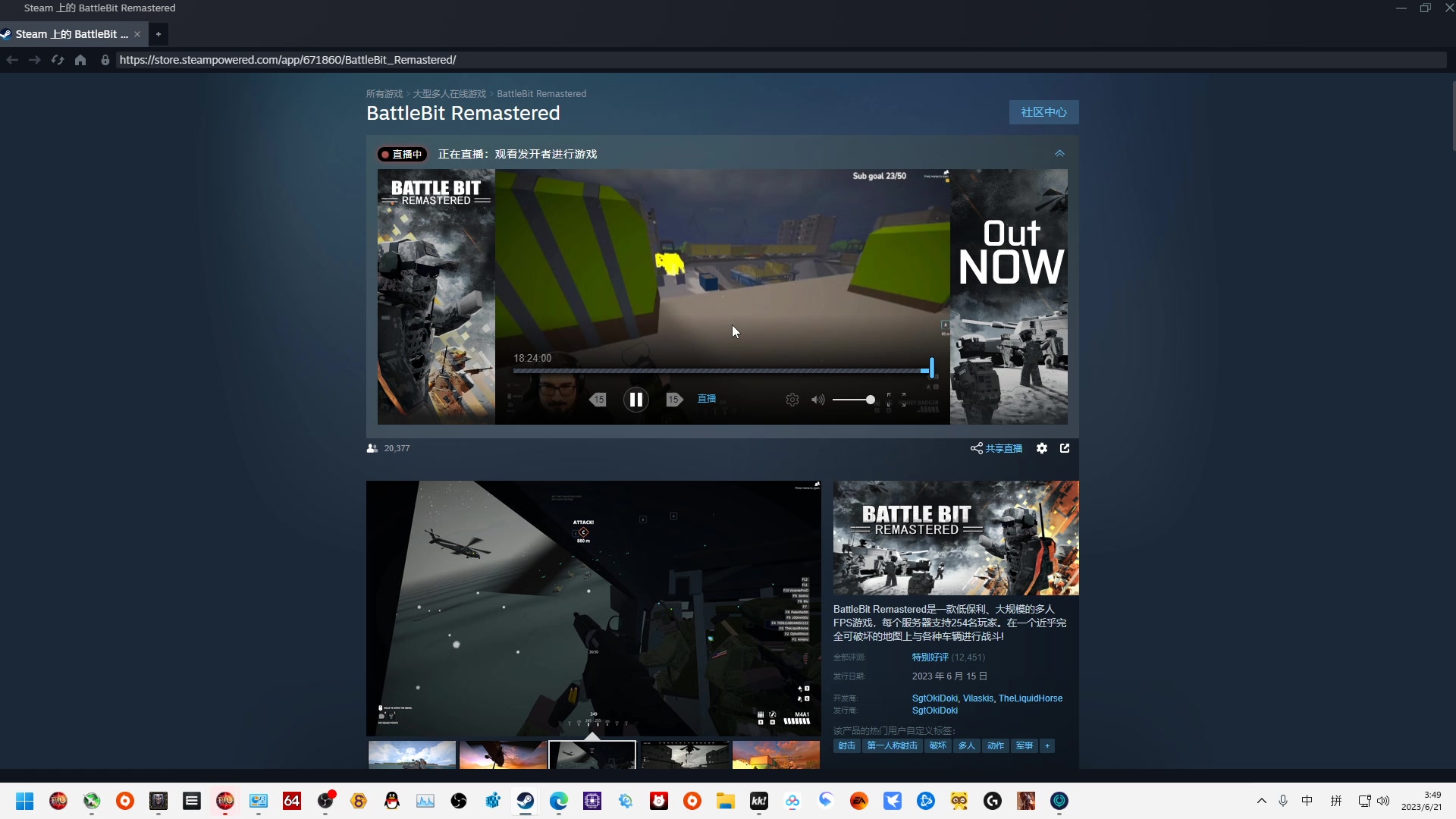Open File Explorer folder in taskbar
The height and width of the screenshot is (819, 1456).
pos(726,801)
